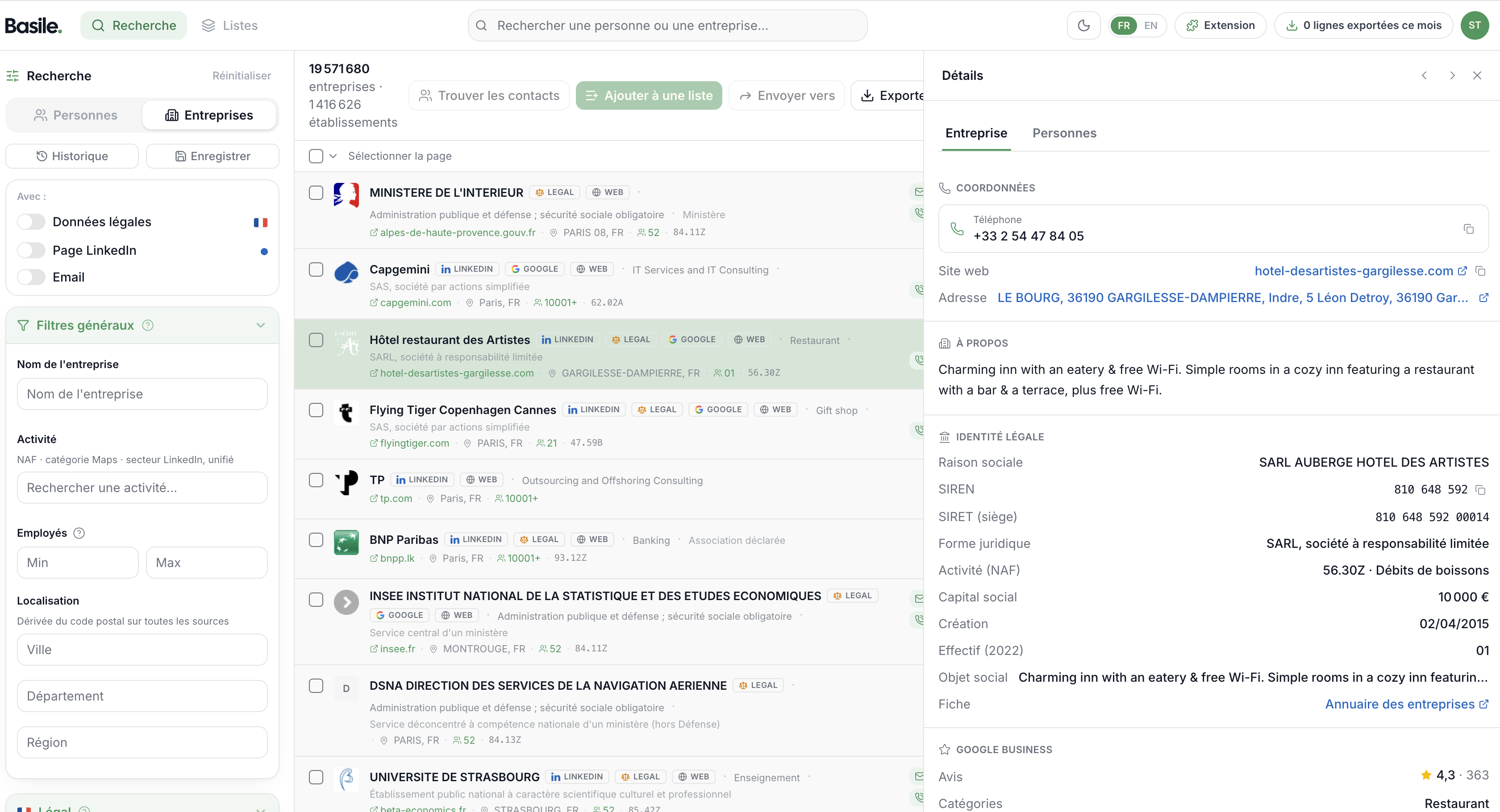Screen dimensions: 1500x812
Task: Open the Ville location field
Action: coord(142,650)
